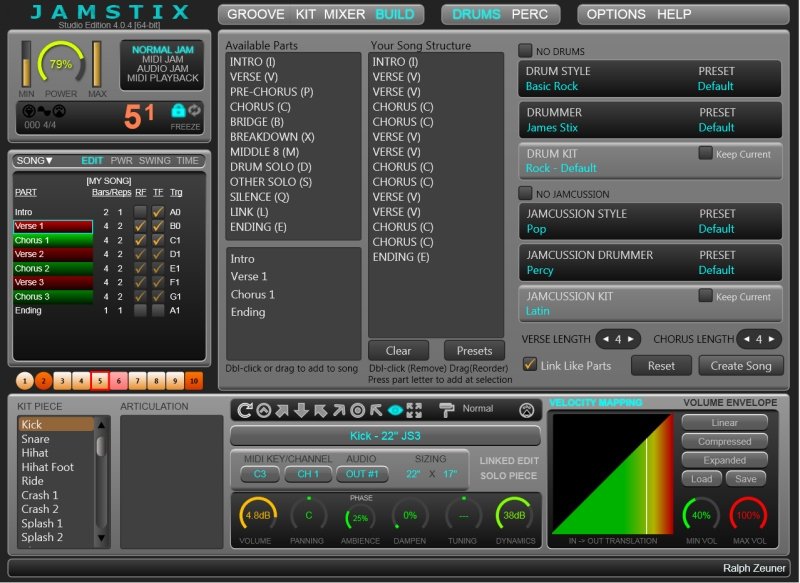Click the solid up-left arrow icon in kit toolbar

[320, 410]
